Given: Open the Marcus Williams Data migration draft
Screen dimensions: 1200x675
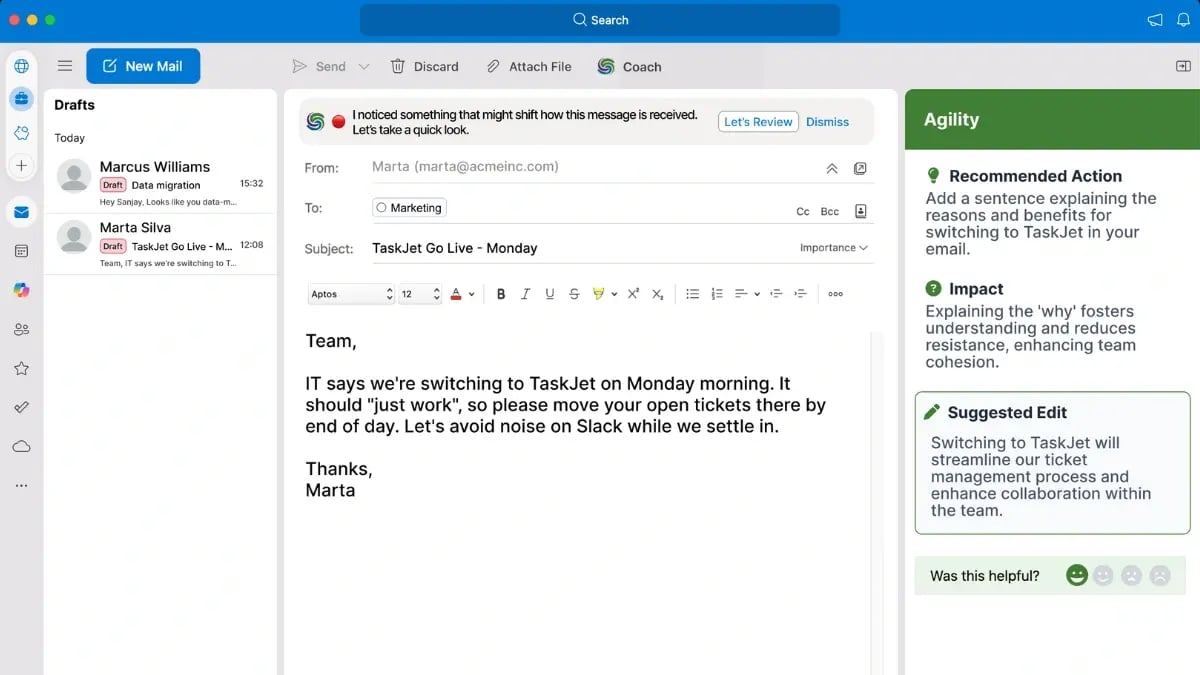Looking at the screenshot, I should click(160, 183).
